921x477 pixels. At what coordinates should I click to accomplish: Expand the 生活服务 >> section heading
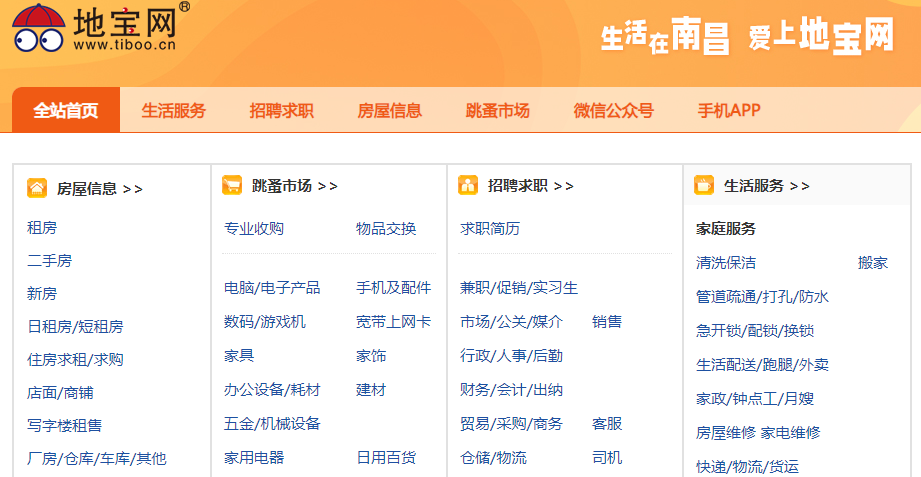coord(767,186)
